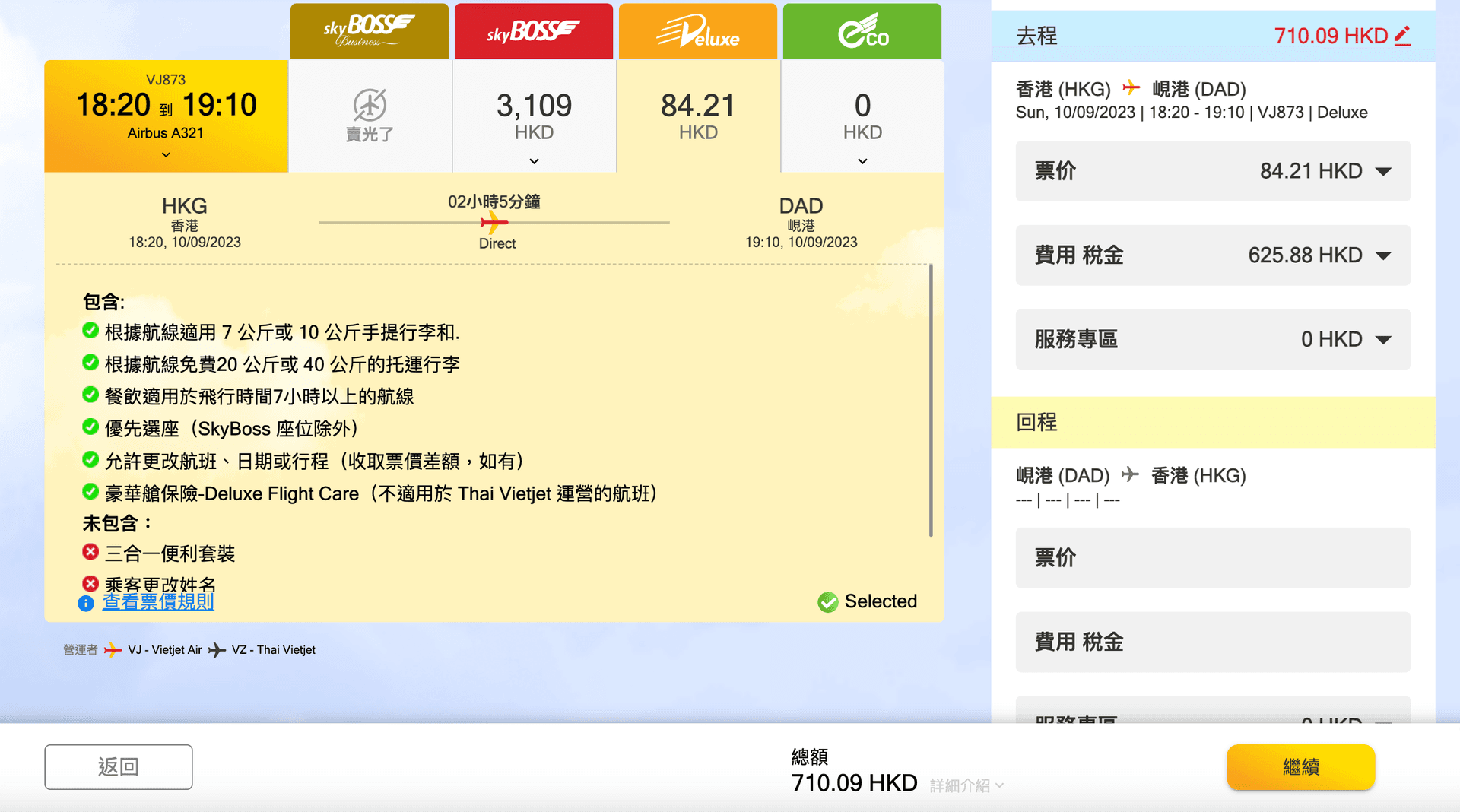Image resolution: width=1460 pixels, height=812 pixels.
Task: Select the green Eco fare class header
Action: click(862, 31)
